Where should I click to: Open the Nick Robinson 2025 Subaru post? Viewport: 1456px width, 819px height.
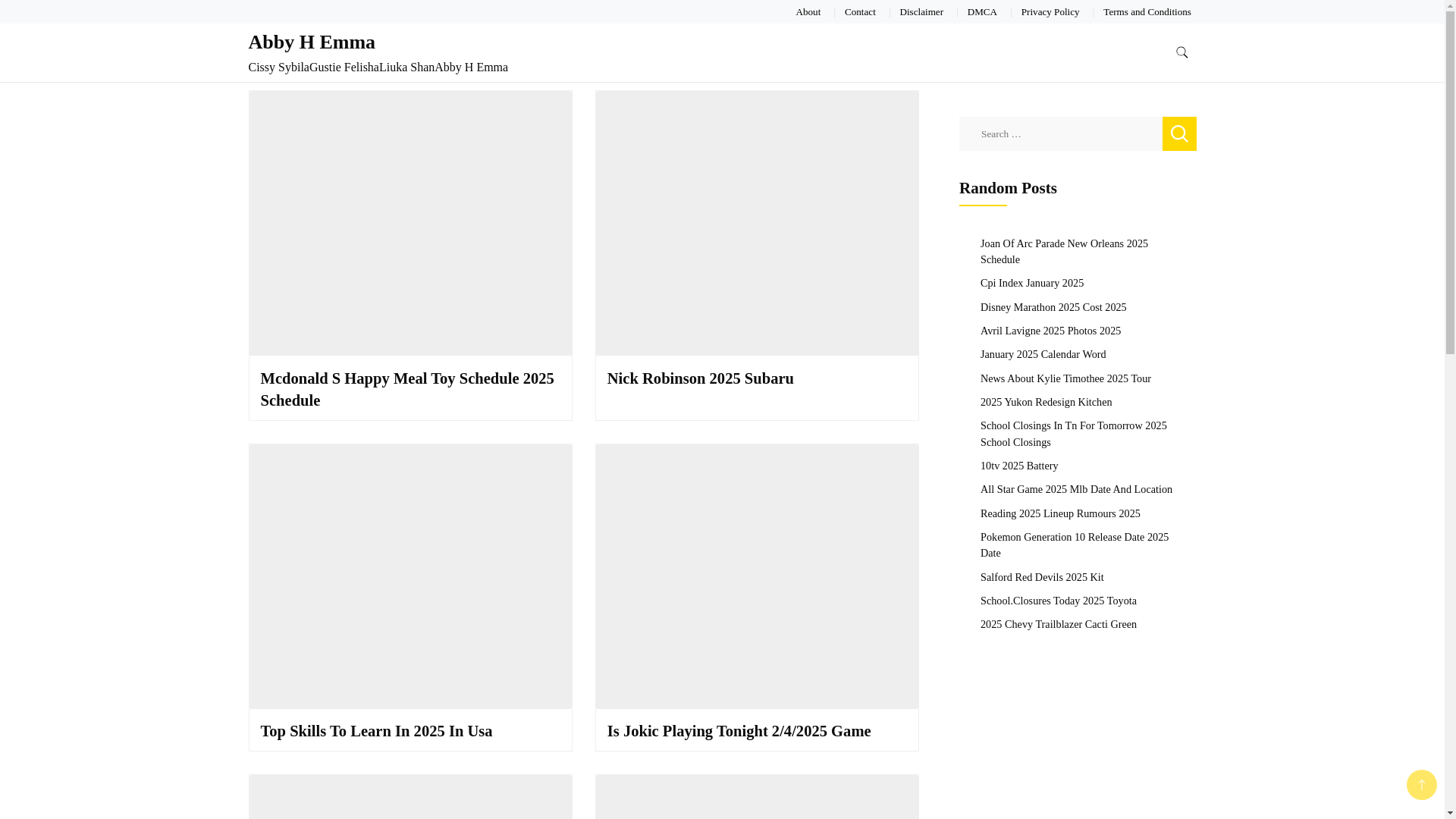700,378
